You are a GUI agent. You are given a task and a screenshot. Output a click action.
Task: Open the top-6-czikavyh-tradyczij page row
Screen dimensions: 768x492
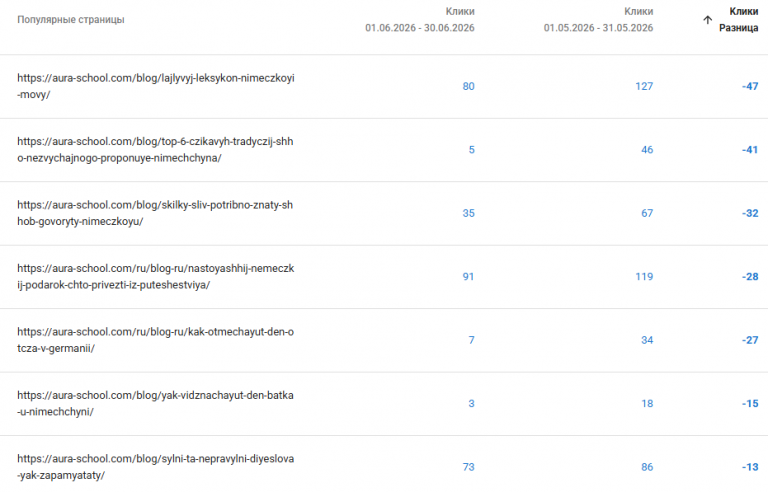click(384, 150)
